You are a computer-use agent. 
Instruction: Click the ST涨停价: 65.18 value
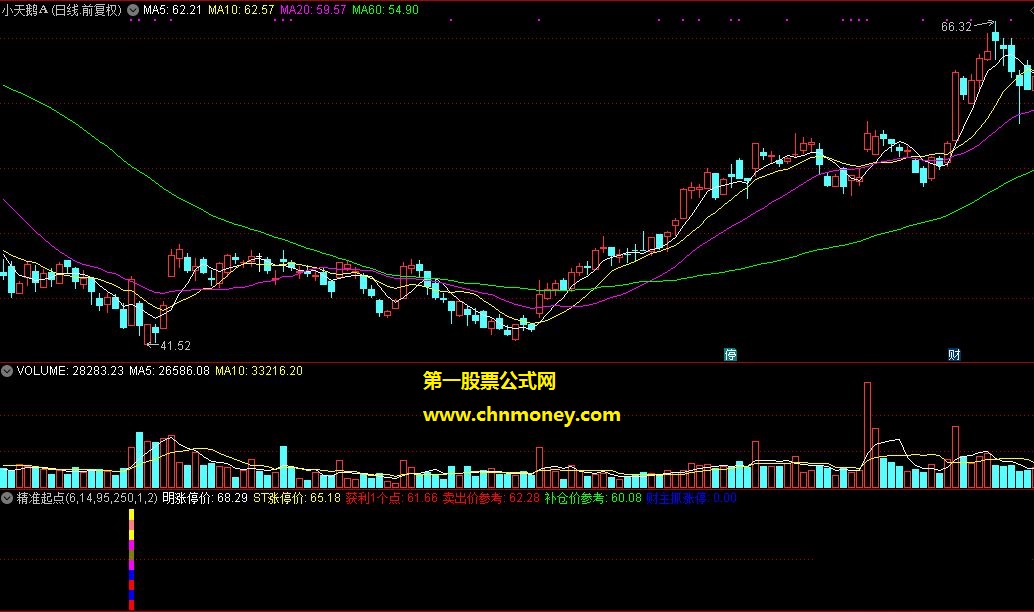pos(297,498)
